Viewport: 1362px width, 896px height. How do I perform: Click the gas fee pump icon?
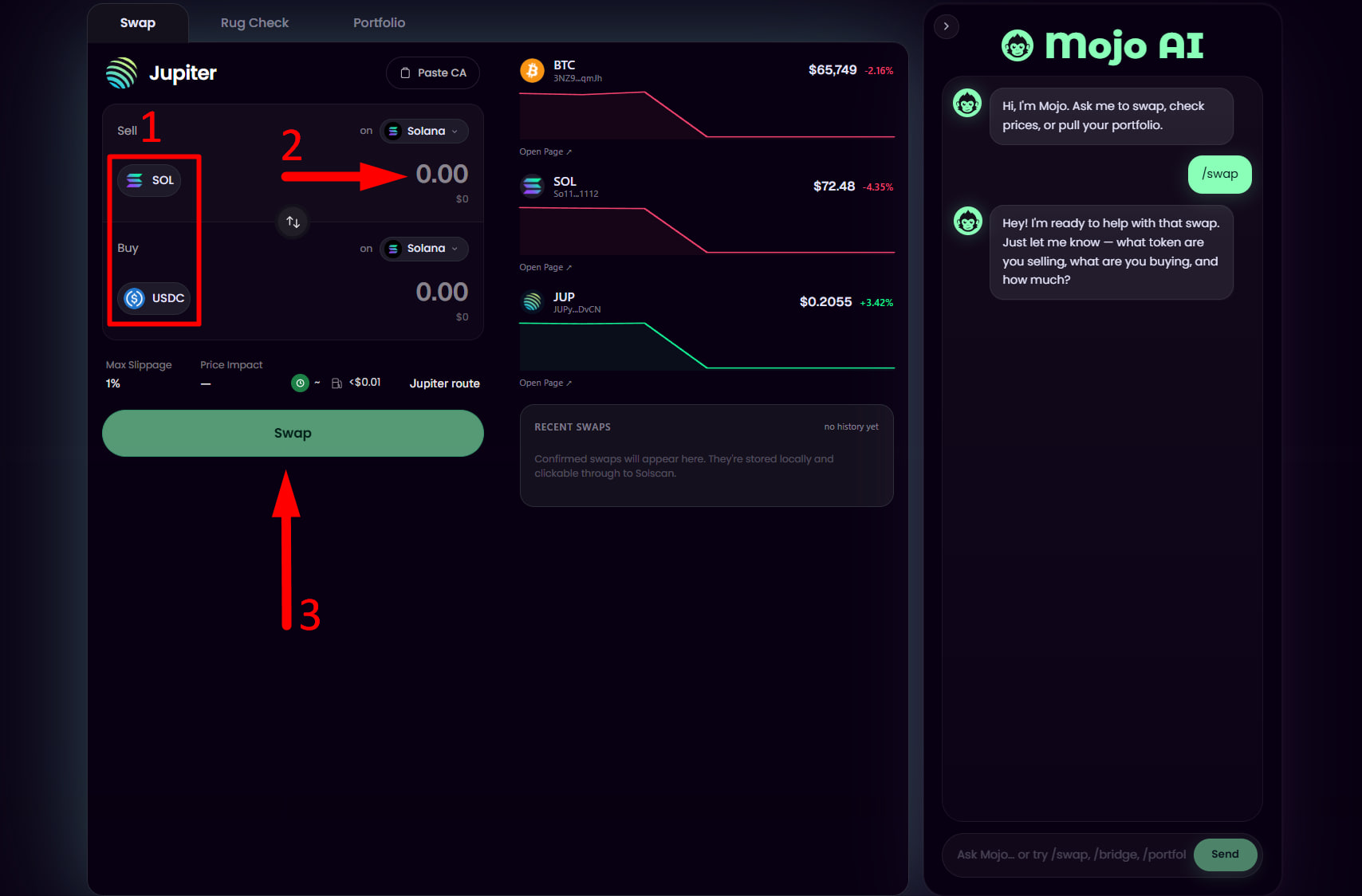[x=337, y=383]
